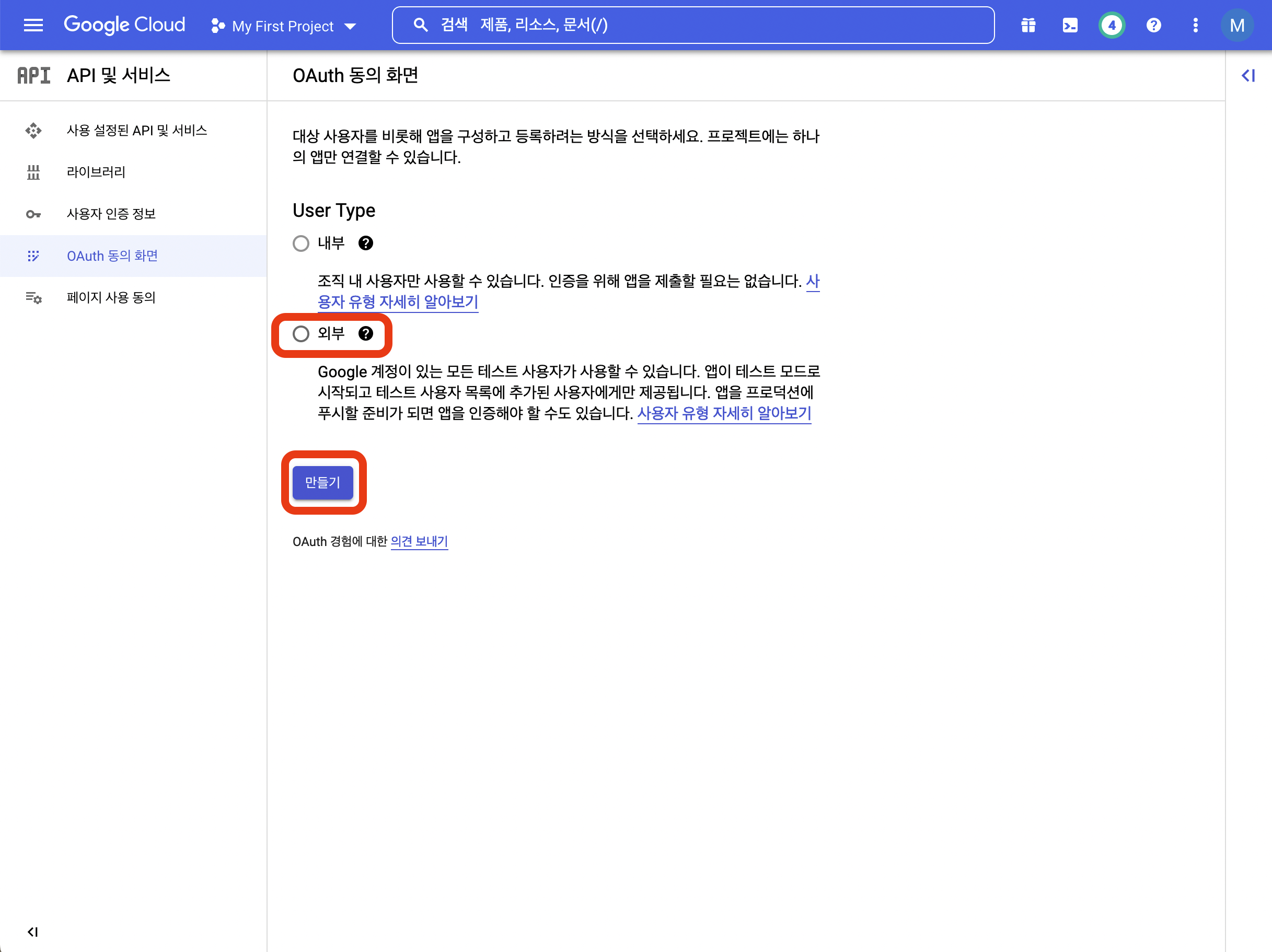
Task: Click the M account avatar
Action: pyautogui.click(x=1237, y=25)
